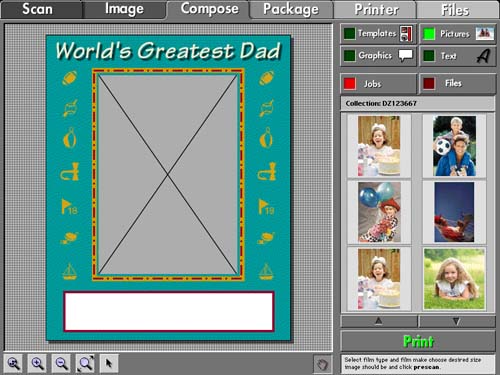
Task: Click the Graphics speech bubble icon
Action: click(x=405, y=56)
